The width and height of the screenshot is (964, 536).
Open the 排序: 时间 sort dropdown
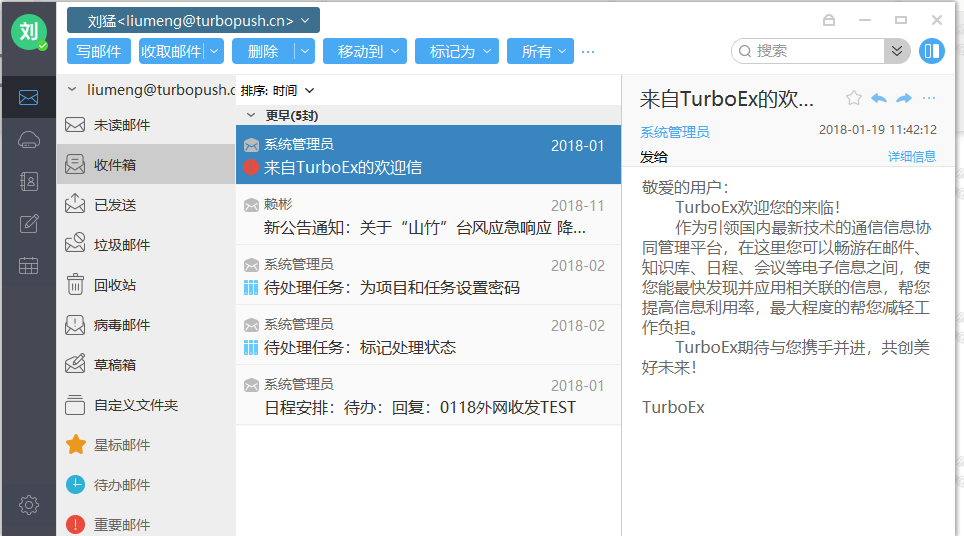point(278,90)
